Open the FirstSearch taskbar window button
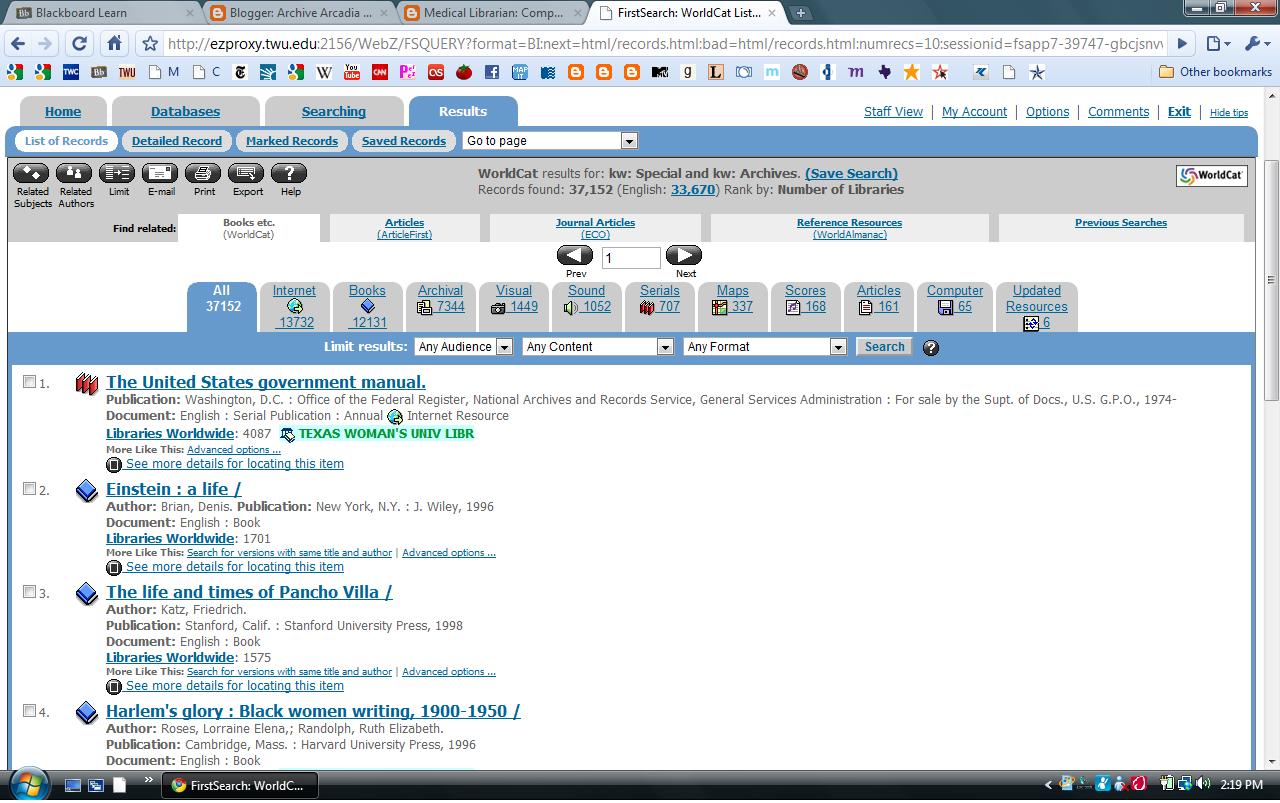This screenshot has height=803, width=1280. tap(240, 785)
